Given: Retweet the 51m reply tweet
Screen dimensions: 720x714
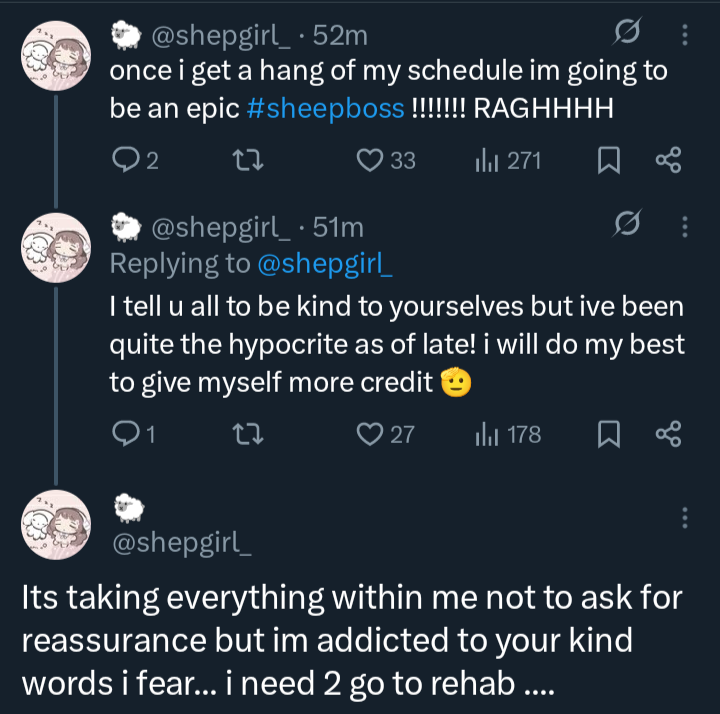Looking at the screenshot, I should pos(240,434).
